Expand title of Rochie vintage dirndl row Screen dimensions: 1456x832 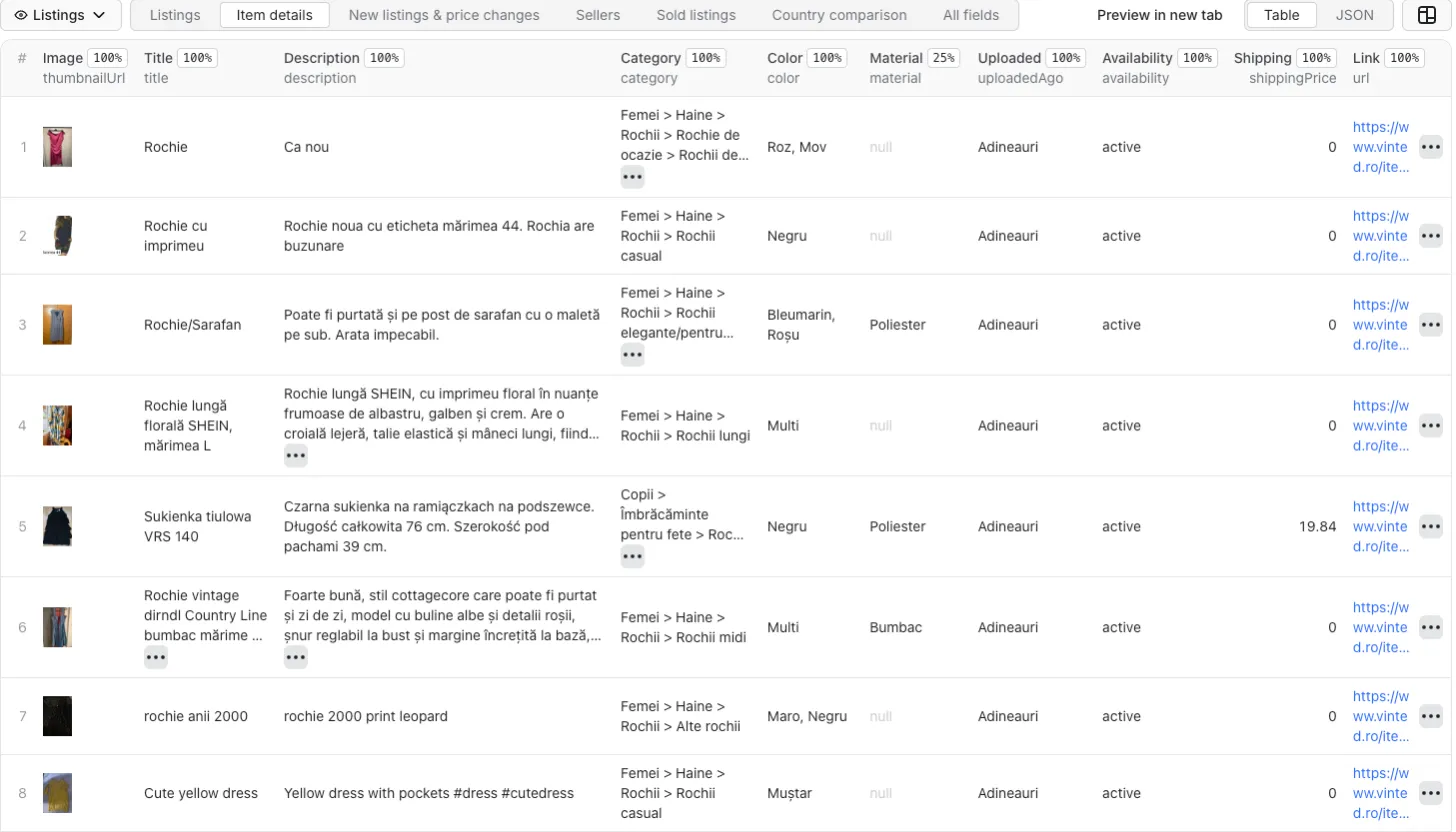(x=155, y=658)
